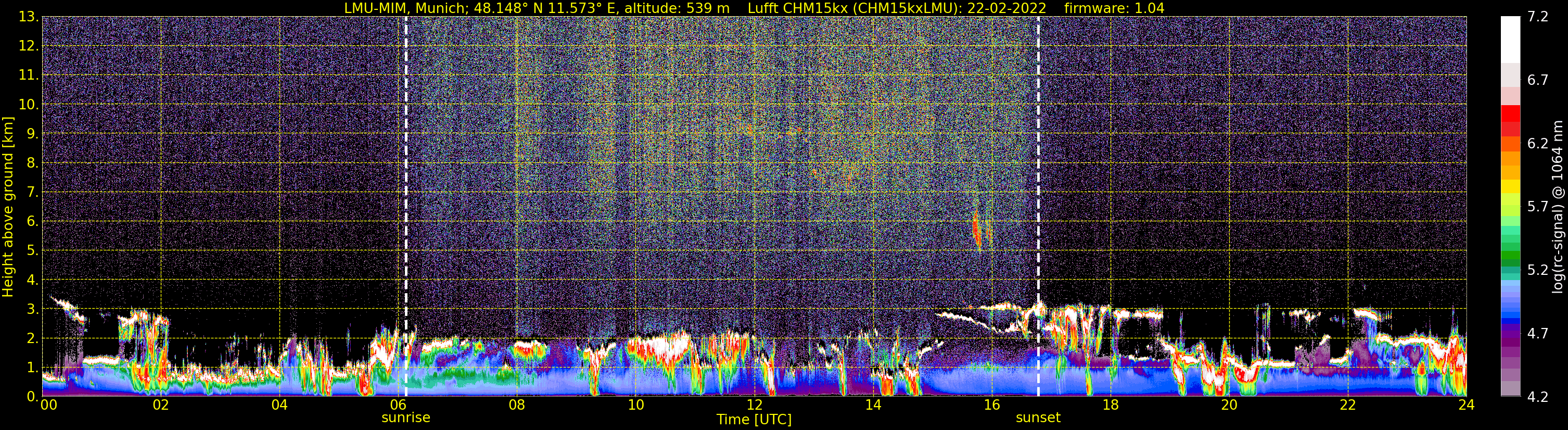The height and width of the screenshot is (430, 1568).
Task: Click the height axis tick '1.'
Action: click(x=33, y=367)
